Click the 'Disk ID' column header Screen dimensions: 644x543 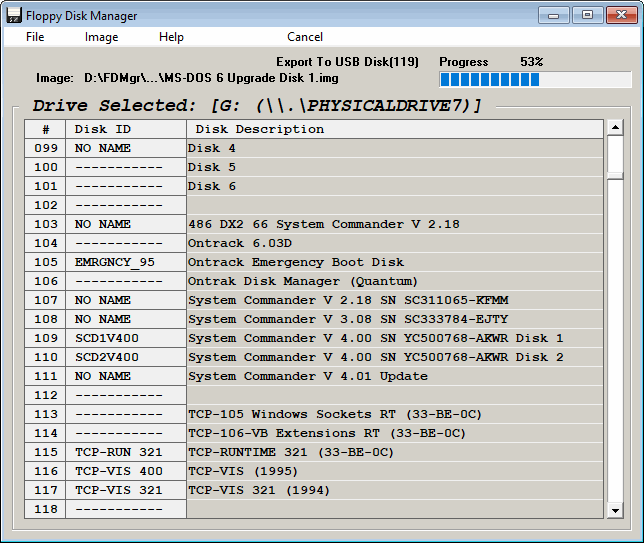click(x=126, y=129)
